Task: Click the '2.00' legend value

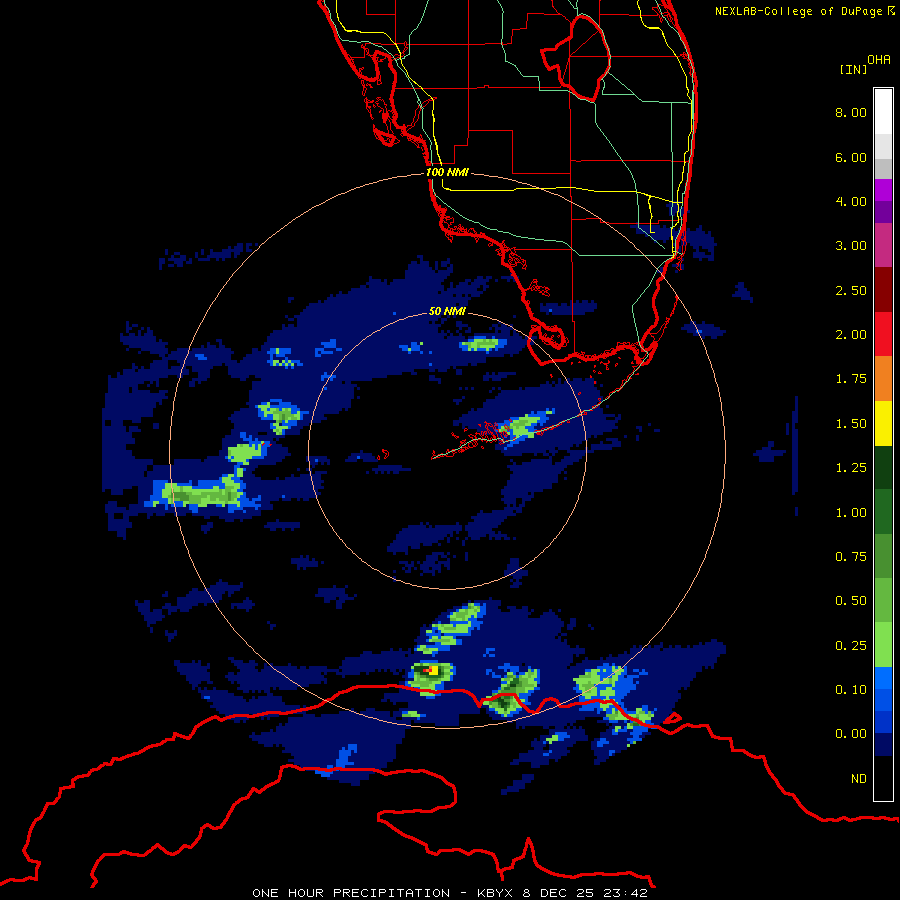Action: [x=851, y=335]
